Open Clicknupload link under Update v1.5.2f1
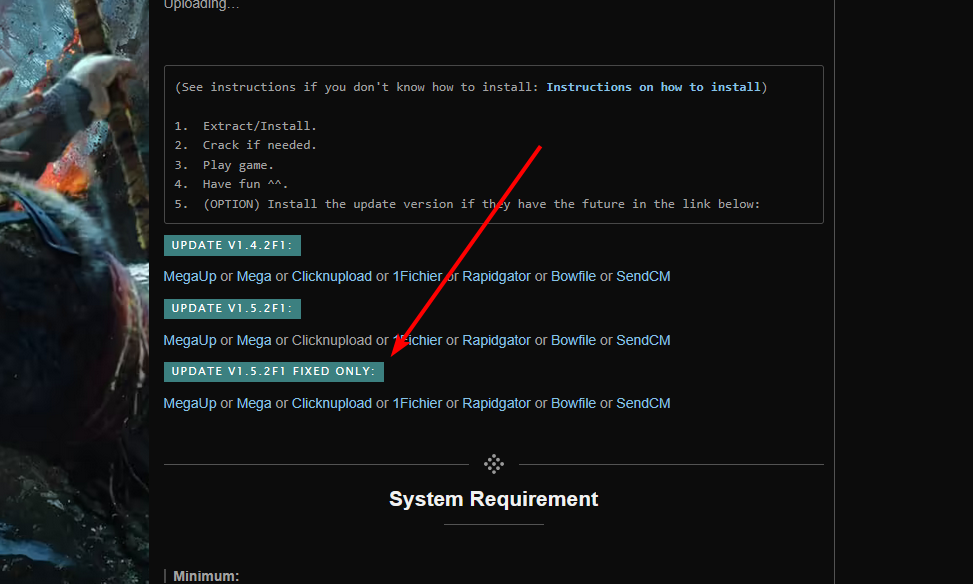 pos(332,340)
